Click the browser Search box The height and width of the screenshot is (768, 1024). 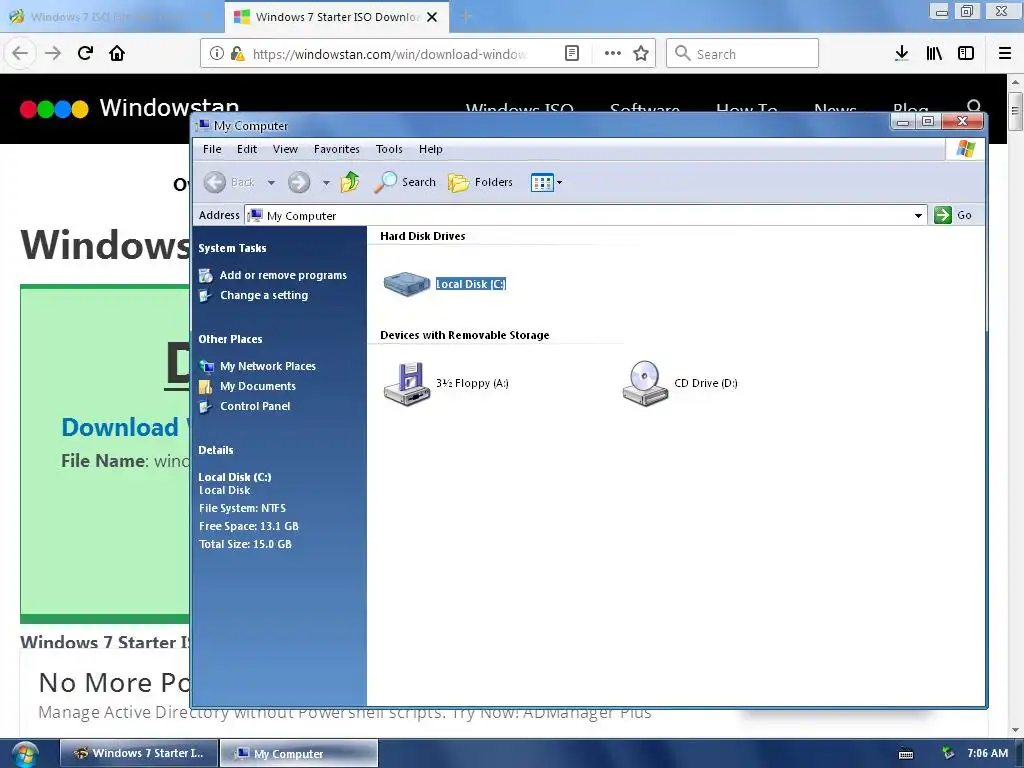point(743,54)
